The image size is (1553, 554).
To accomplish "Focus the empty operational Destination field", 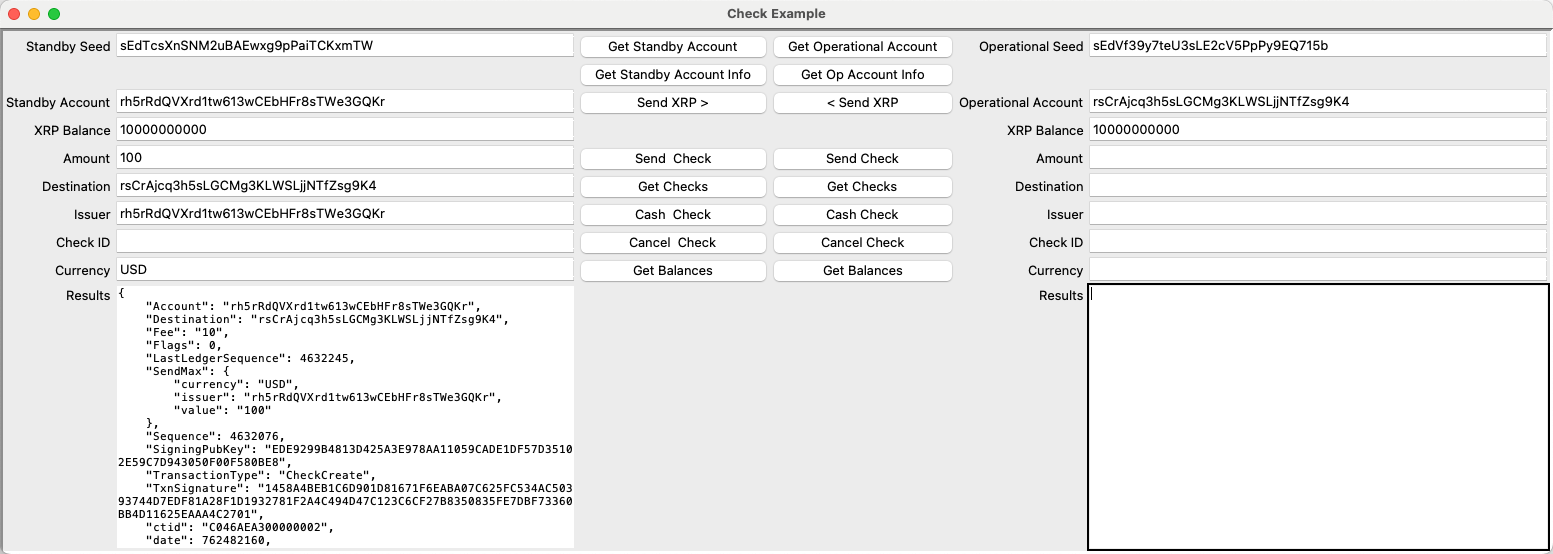I will [x=1317, y=186].
